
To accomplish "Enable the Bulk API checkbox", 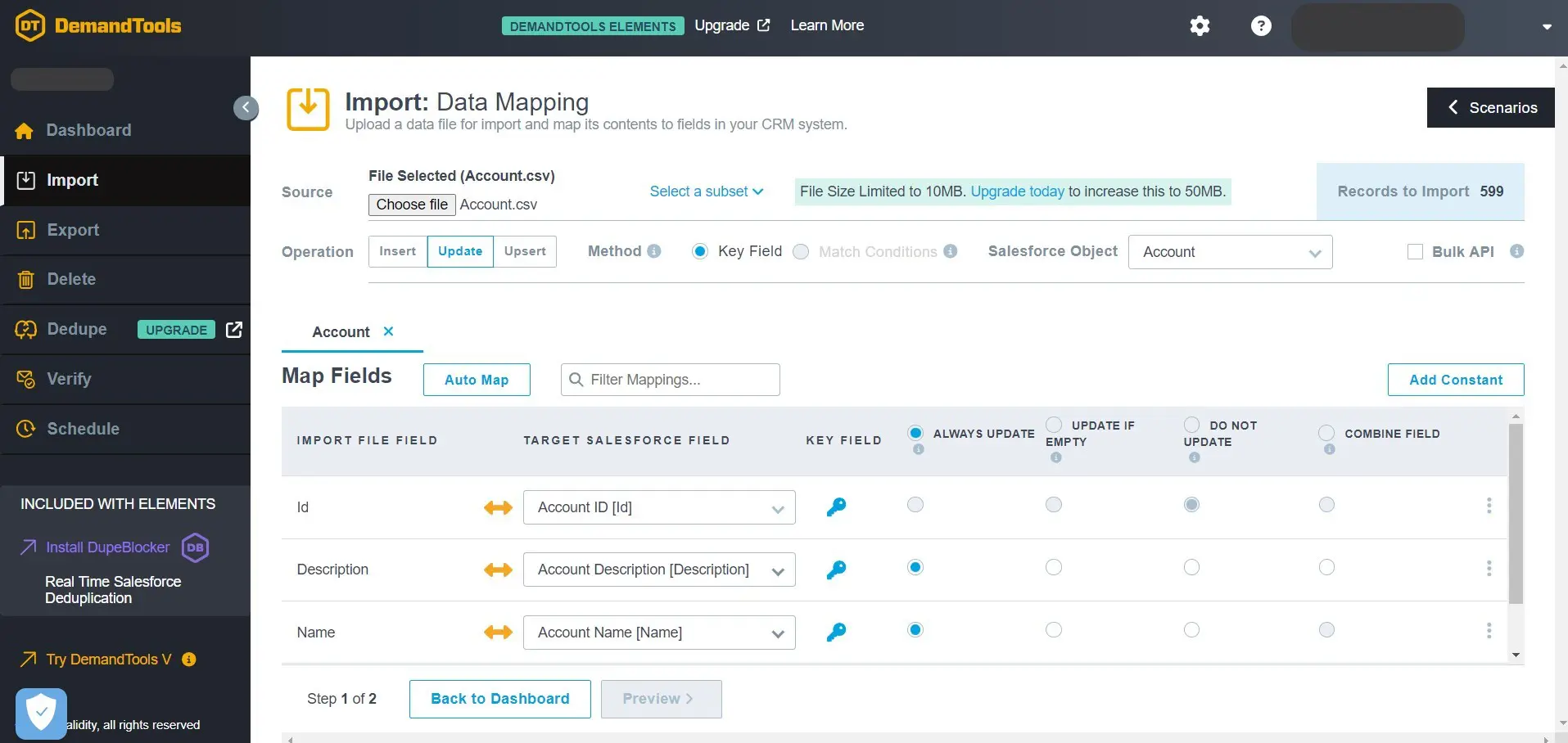I will (1415, 252).
